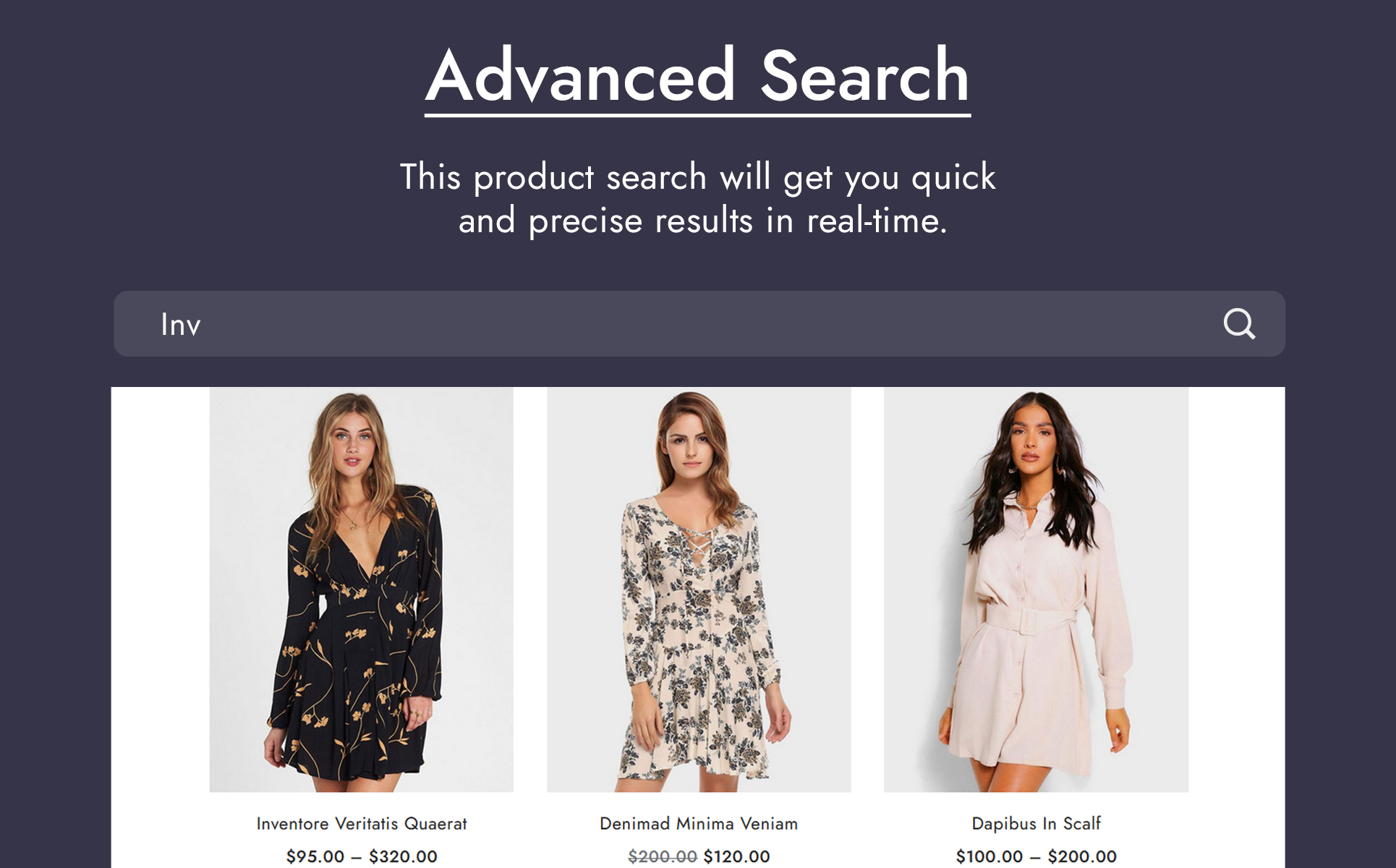Click the $320.00 maximum price of Inventore
The image size is (1396, 868).
(x=403, y=856)
